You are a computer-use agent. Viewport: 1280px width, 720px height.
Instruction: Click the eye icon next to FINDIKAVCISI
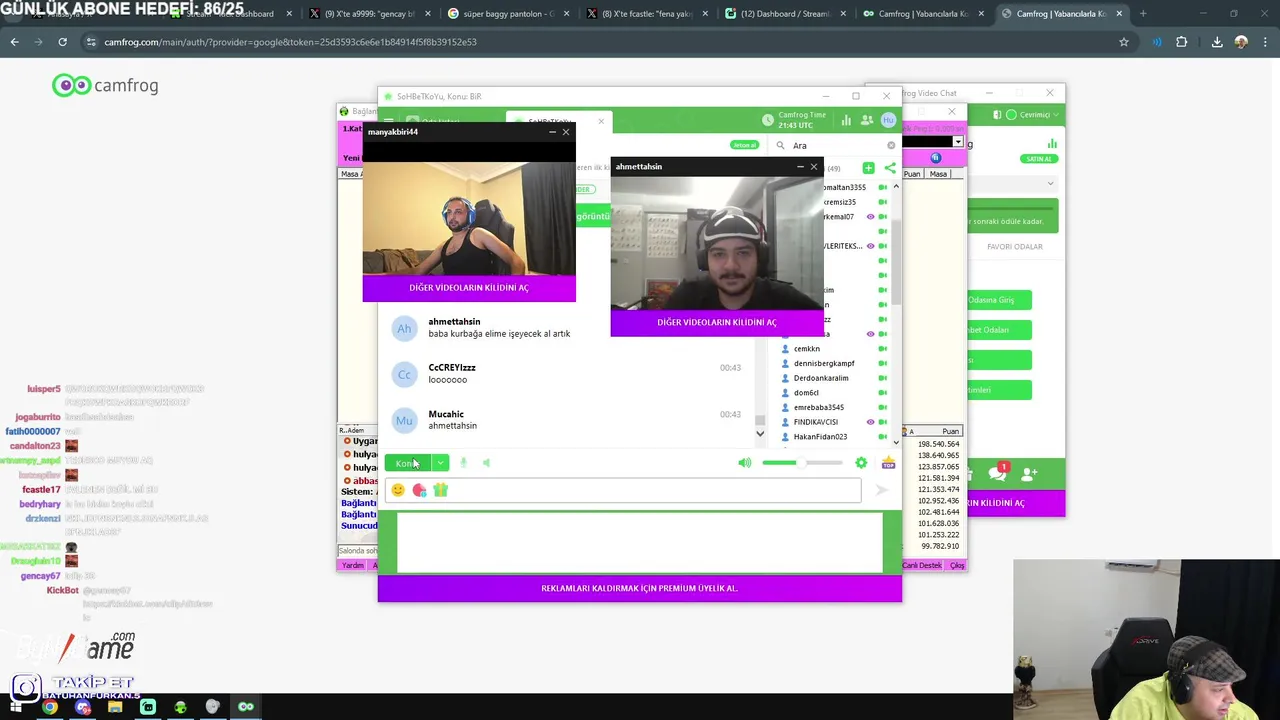[870, 422]
